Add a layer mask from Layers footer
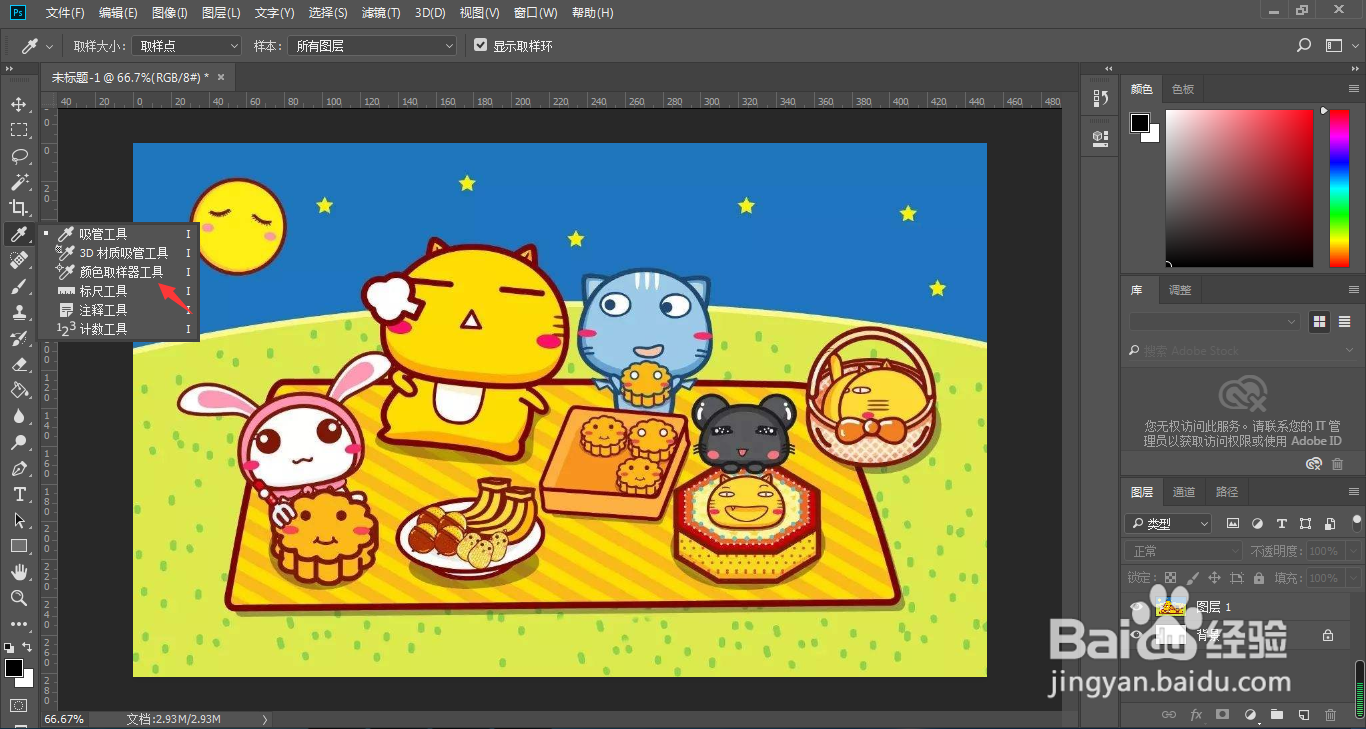The height and width of the screenshot is (729, 1366). click(x=1222, y=715)
